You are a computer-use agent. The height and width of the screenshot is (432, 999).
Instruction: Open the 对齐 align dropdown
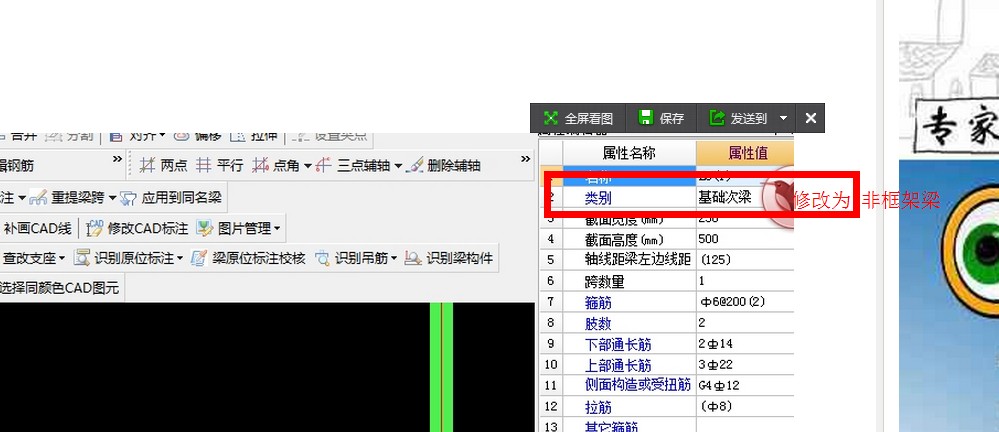(x=162, y=136)
